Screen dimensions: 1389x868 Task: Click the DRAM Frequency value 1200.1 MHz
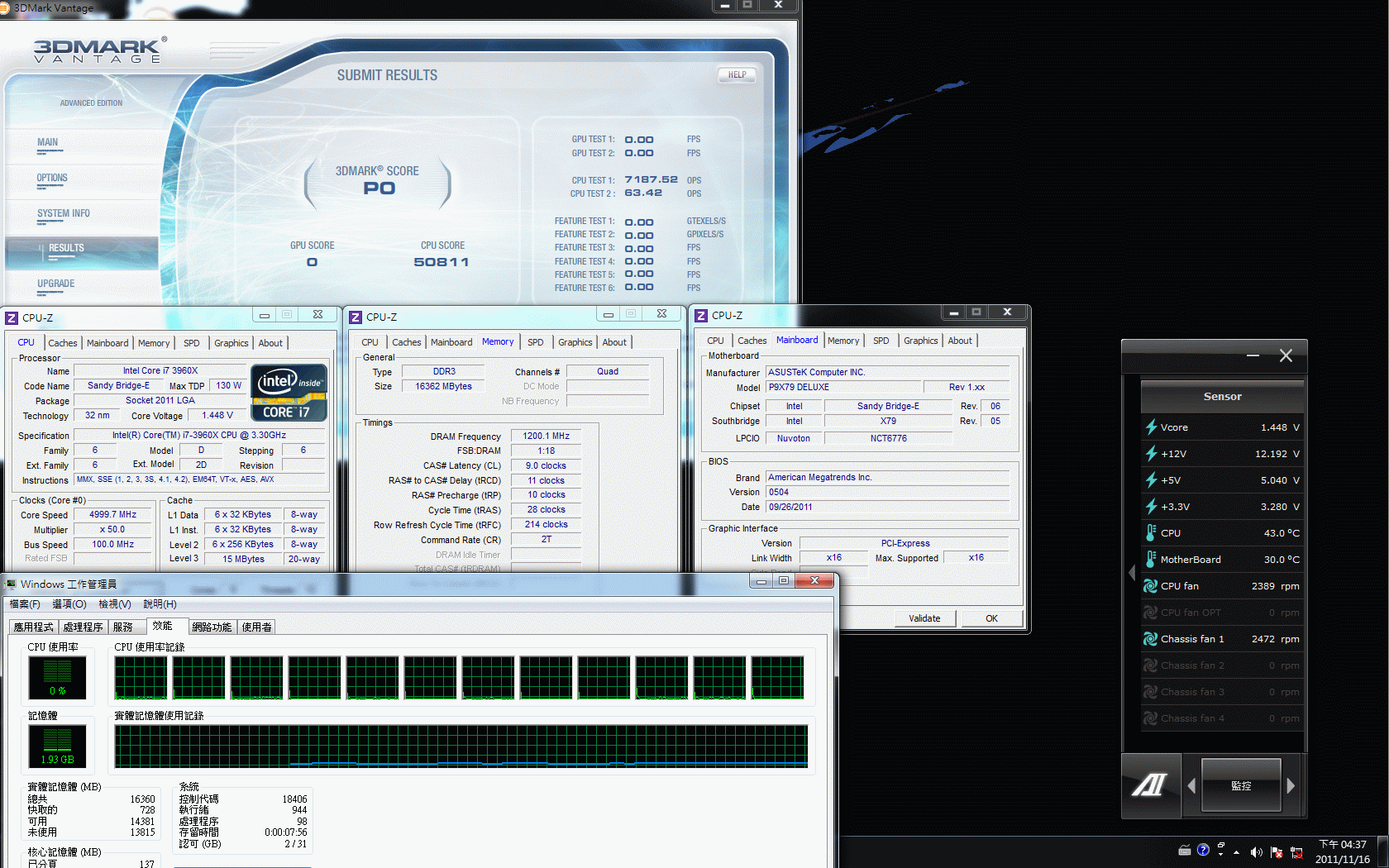546,436
